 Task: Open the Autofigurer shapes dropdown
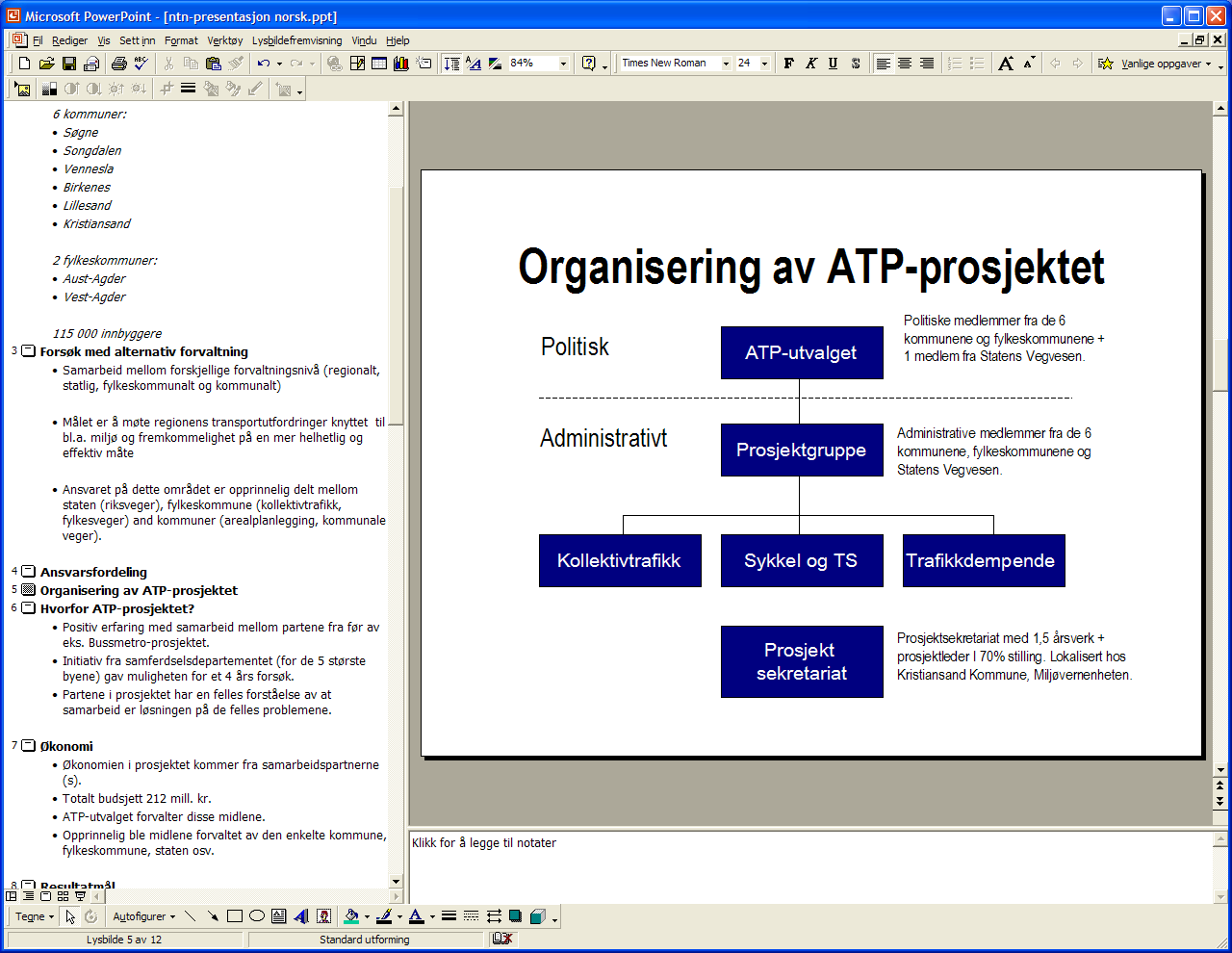(x=144, y=916)
